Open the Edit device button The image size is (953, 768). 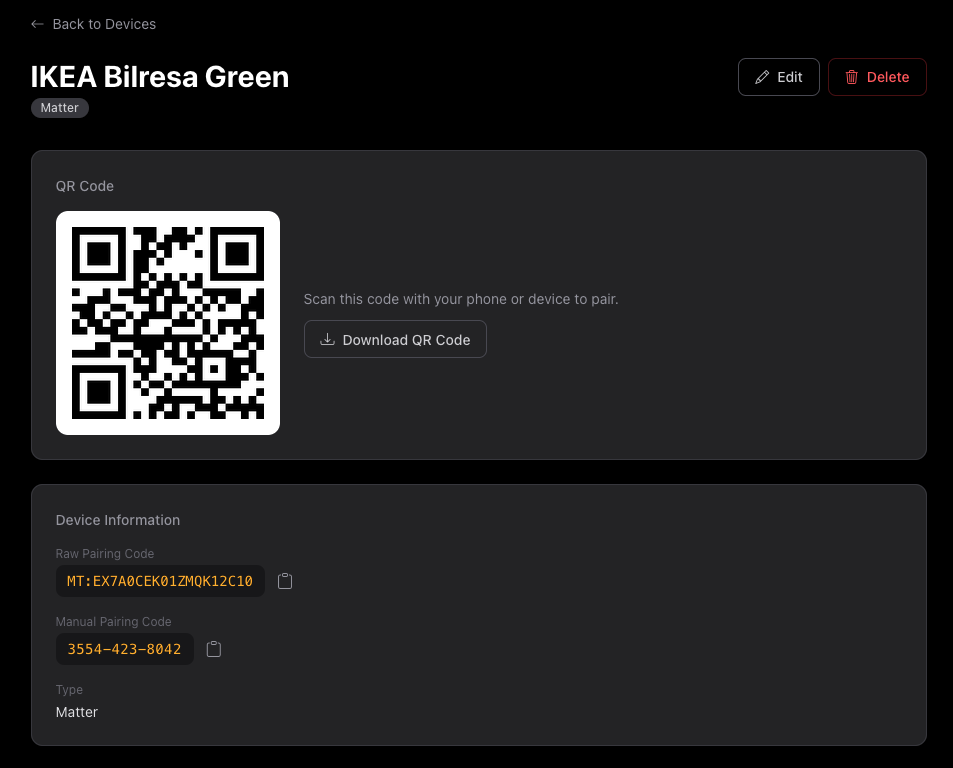779,77
